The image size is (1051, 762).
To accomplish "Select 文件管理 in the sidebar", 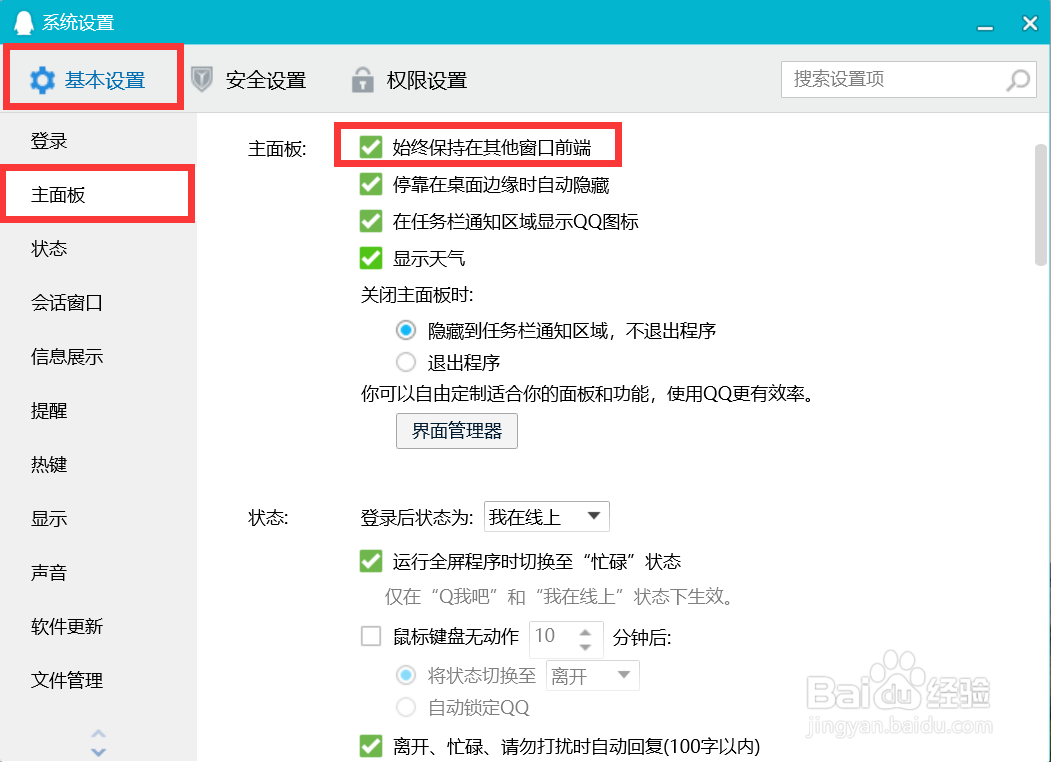I will click(x=99, y=680).
